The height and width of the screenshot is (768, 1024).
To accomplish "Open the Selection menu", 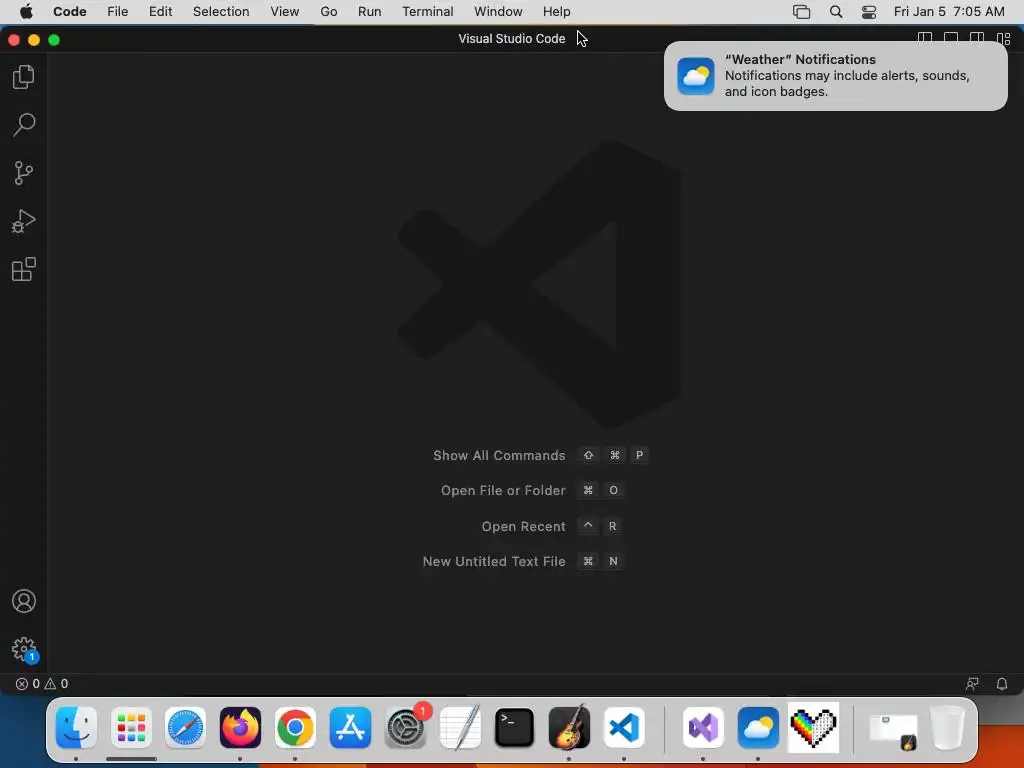I will coord(221,12).
